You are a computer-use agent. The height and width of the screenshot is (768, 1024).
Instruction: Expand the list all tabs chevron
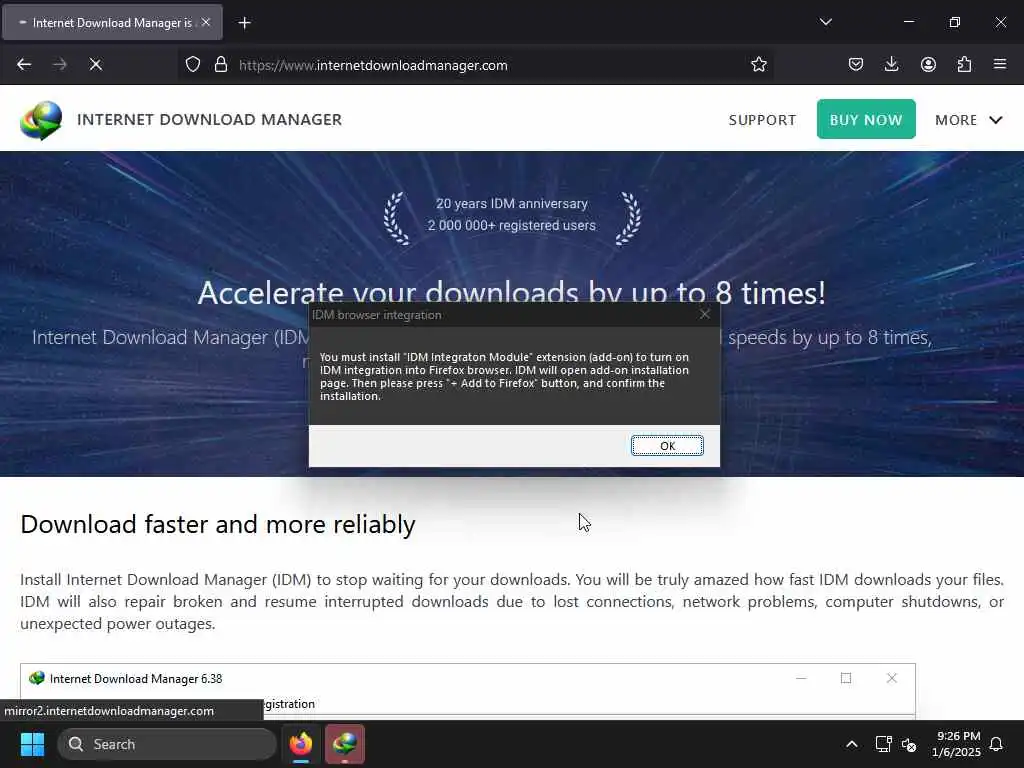(x=825, y=22)
